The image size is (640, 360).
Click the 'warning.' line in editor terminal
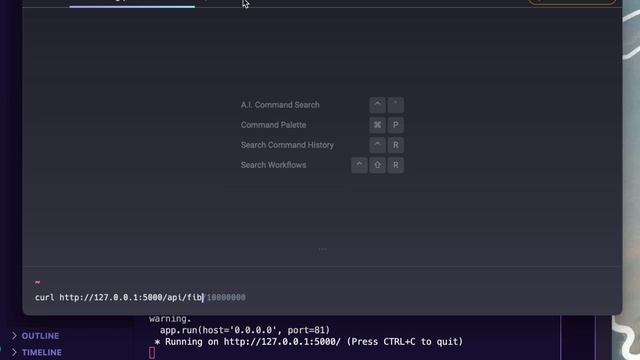click(x=170, y=318)
